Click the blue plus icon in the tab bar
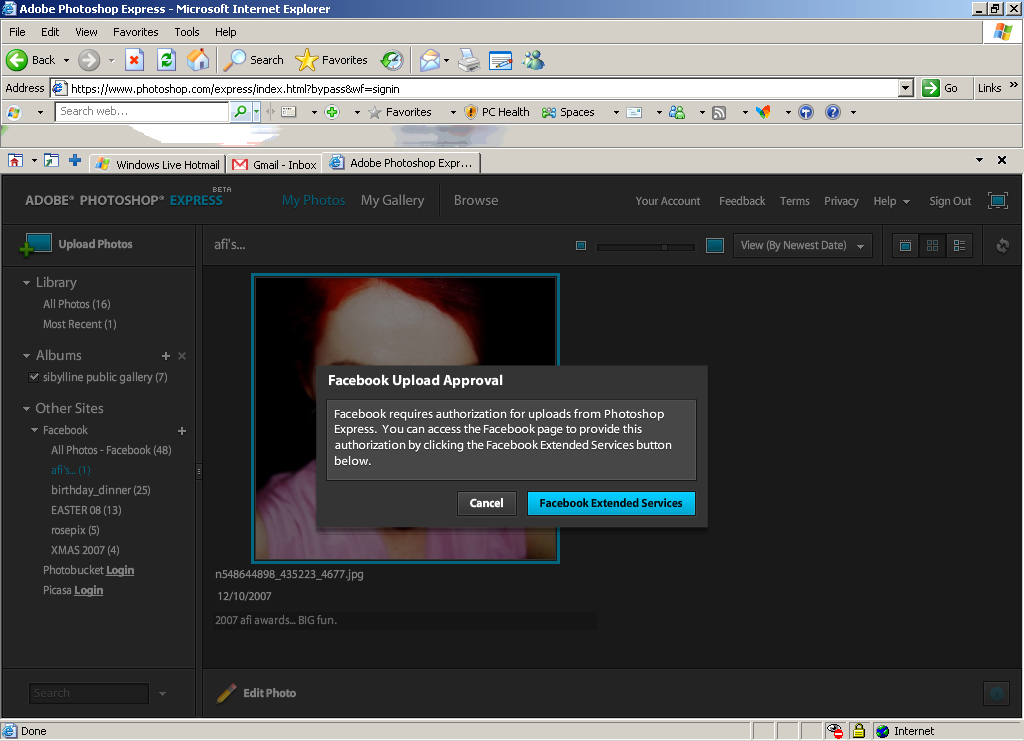 click(x=75, y=160)
